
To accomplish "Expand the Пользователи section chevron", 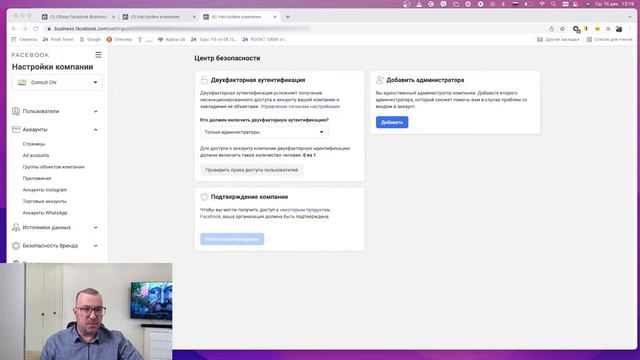I will (96, 111).
